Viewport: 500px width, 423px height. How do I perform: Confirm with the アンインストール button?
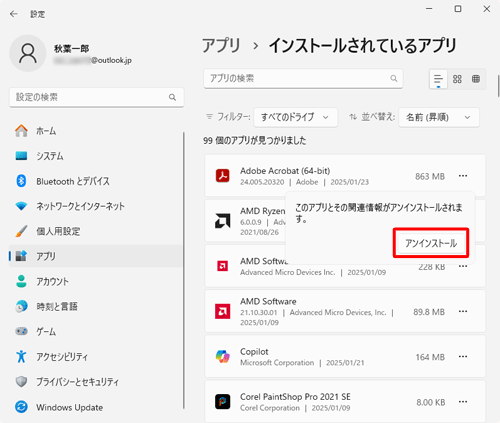coord(431,243)
